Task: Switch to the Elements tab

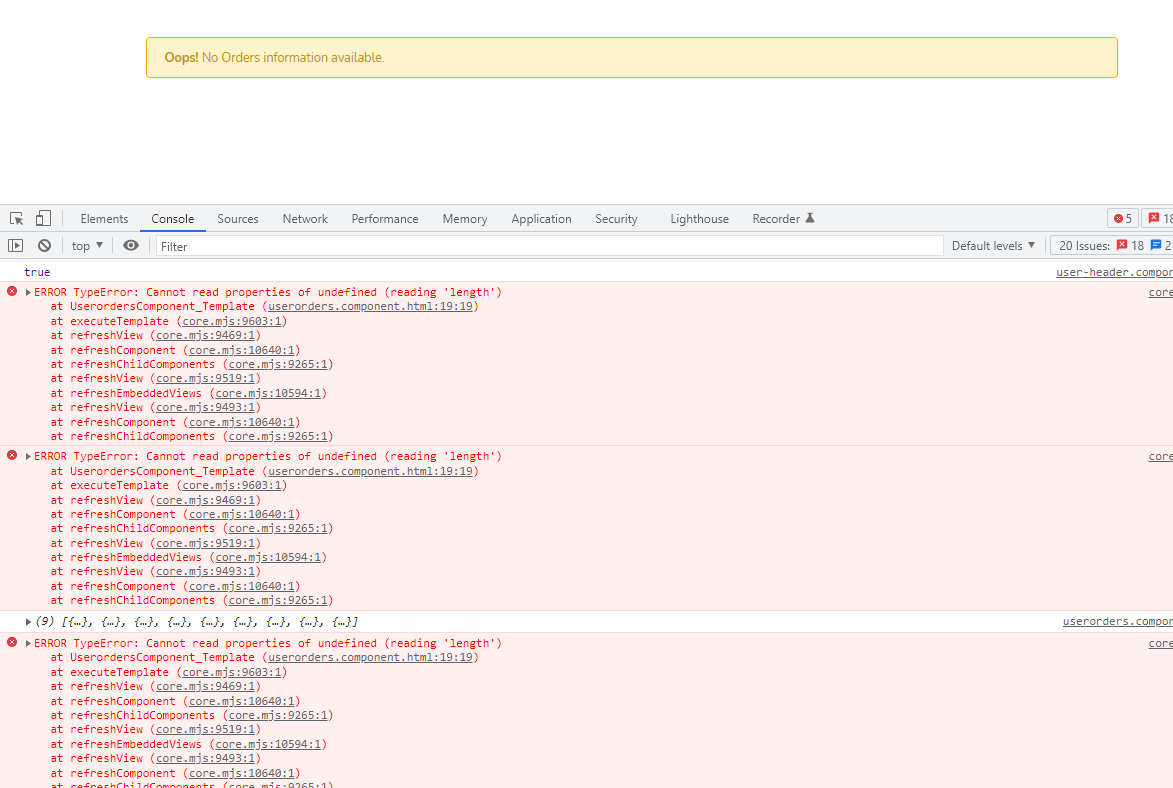Action: click(x=104, y=219)
